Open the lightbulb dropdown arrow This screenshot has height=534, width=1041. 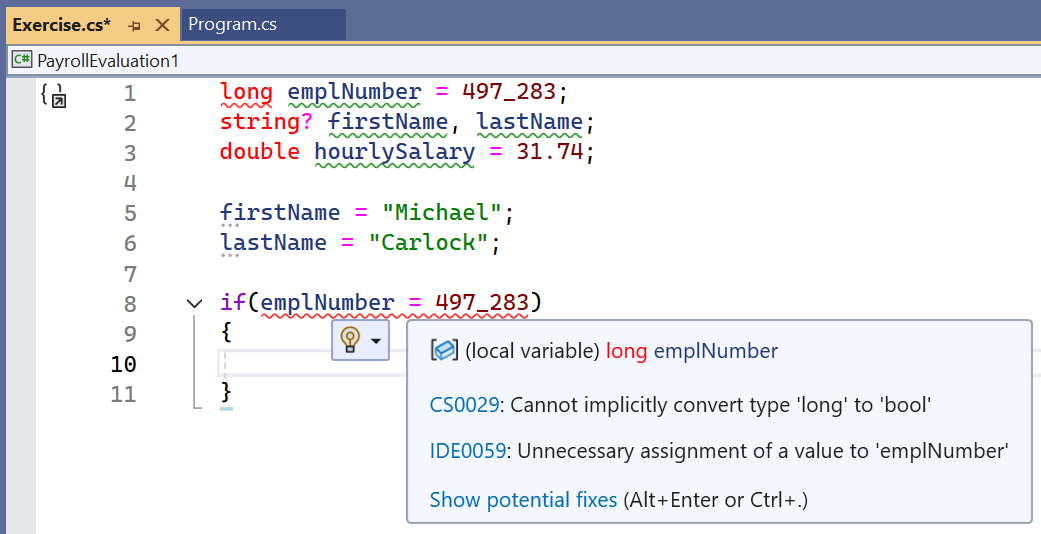pyautogui.click(x=376, y=341)
